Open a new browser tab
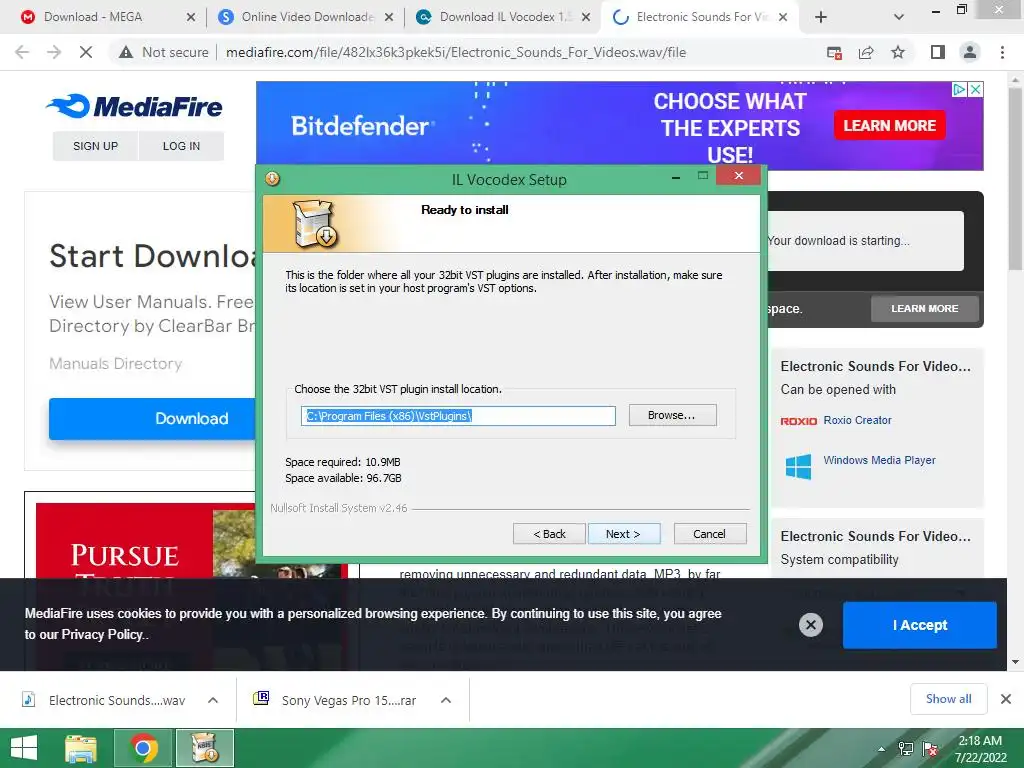Screen dimensions: 1024x768 pyautogui.click(x=821, y=18)
